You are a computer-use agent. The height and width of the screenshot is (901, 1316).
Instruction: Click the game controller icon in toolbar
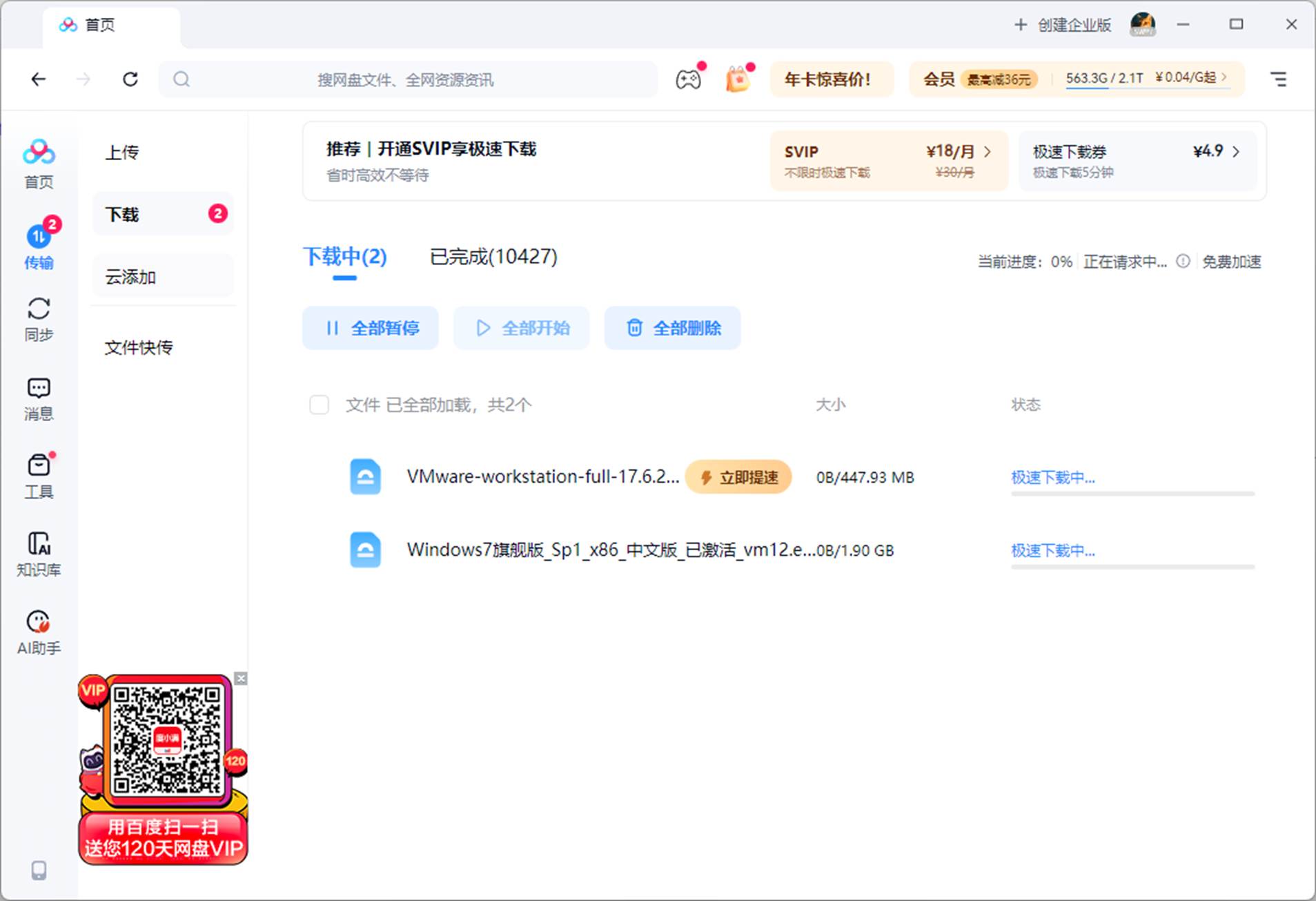687,79
